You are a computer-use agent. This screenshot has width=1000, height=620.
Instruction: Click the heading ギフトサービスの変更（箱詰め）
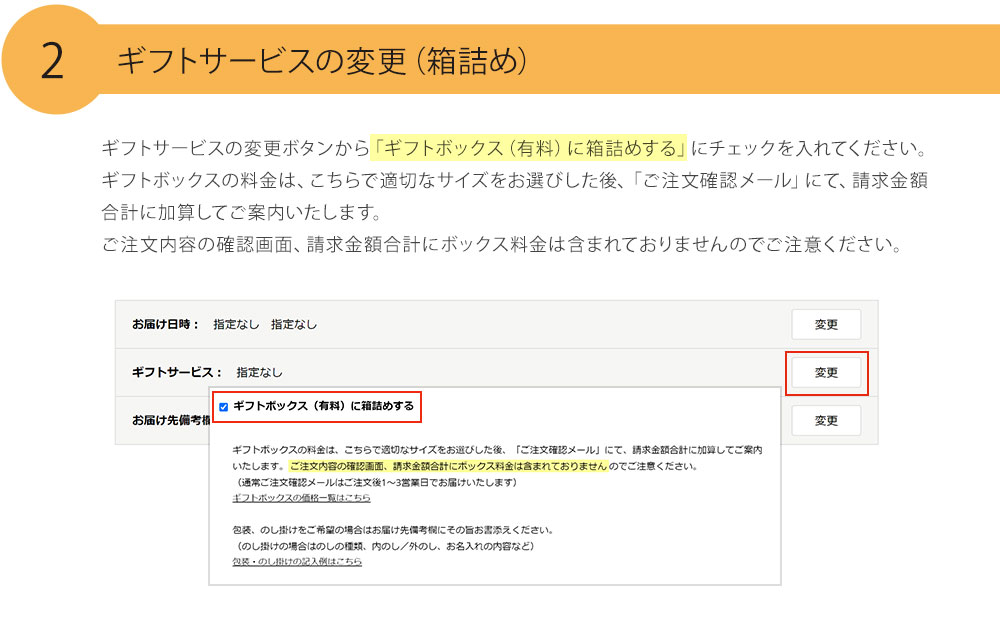click(x=320, y=60)
